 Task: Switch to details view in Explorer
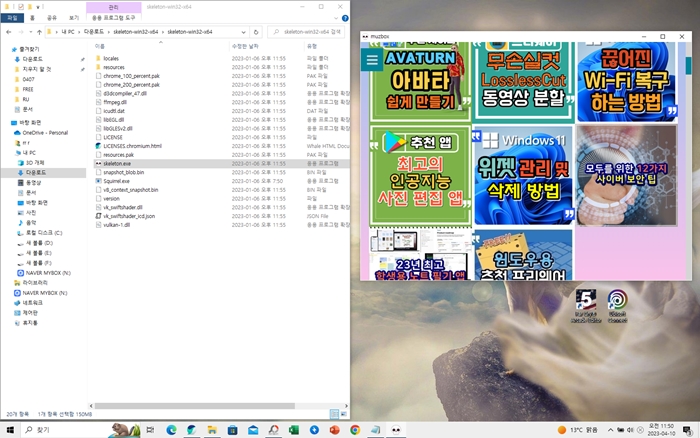point(334,414)
